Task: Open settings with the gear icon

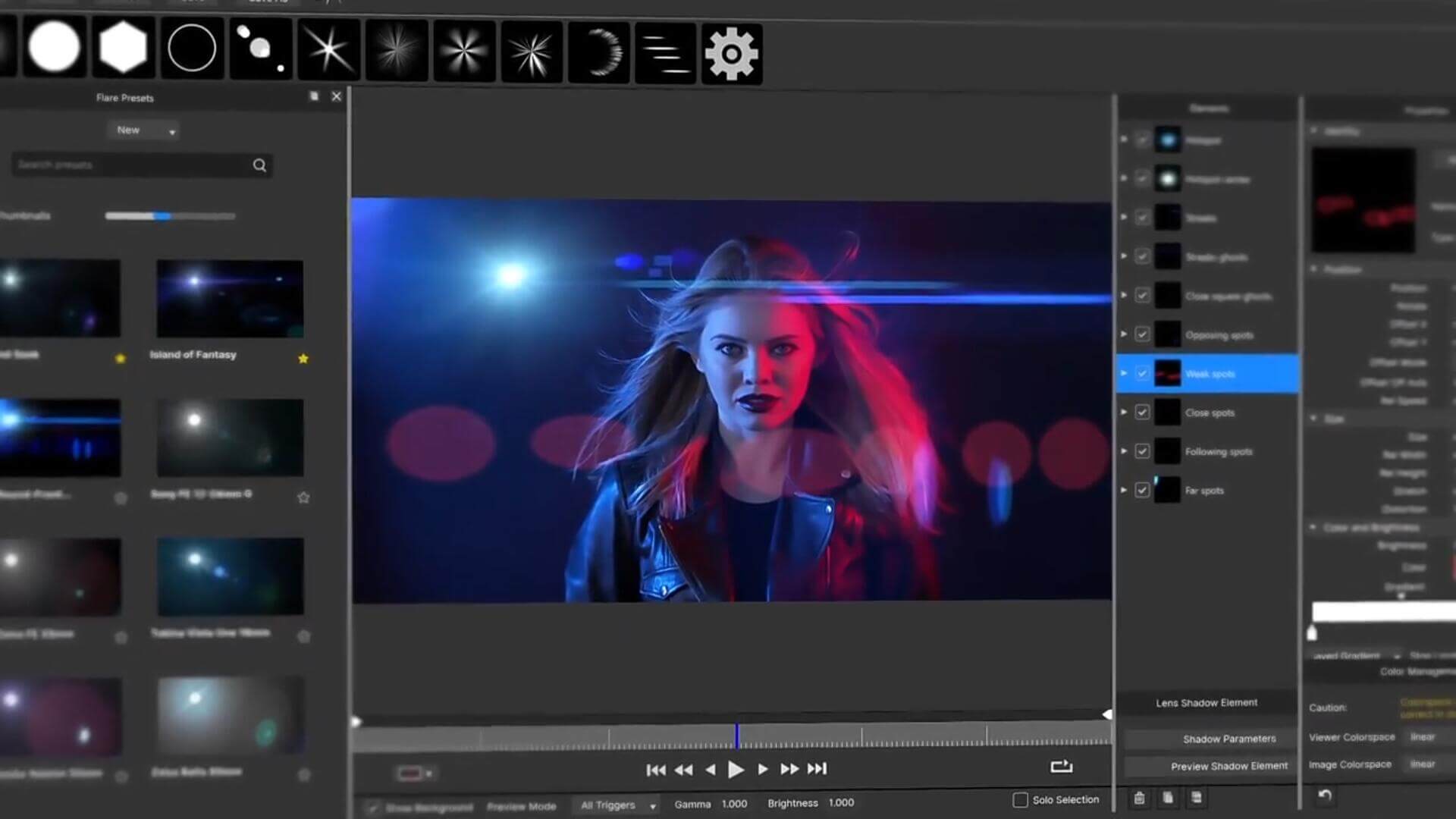Action: [x=732, y=54]
